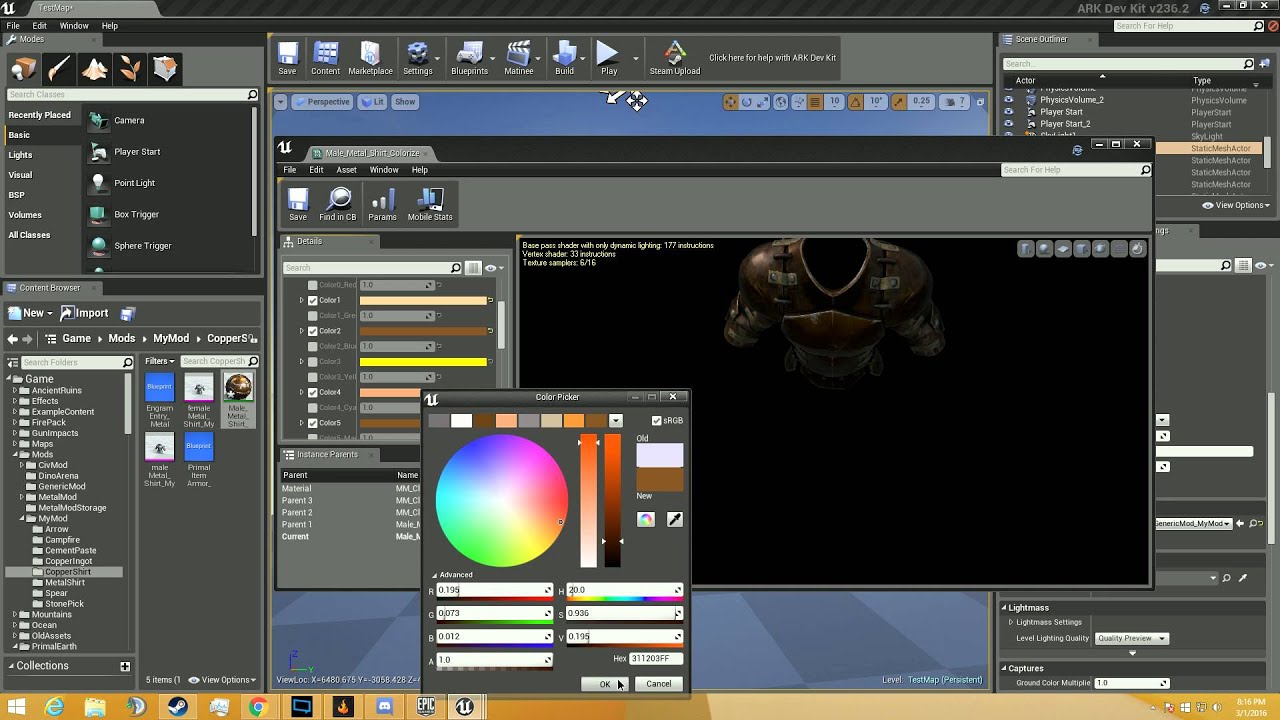Open Help menu in material editor

[x=419, y=170]
